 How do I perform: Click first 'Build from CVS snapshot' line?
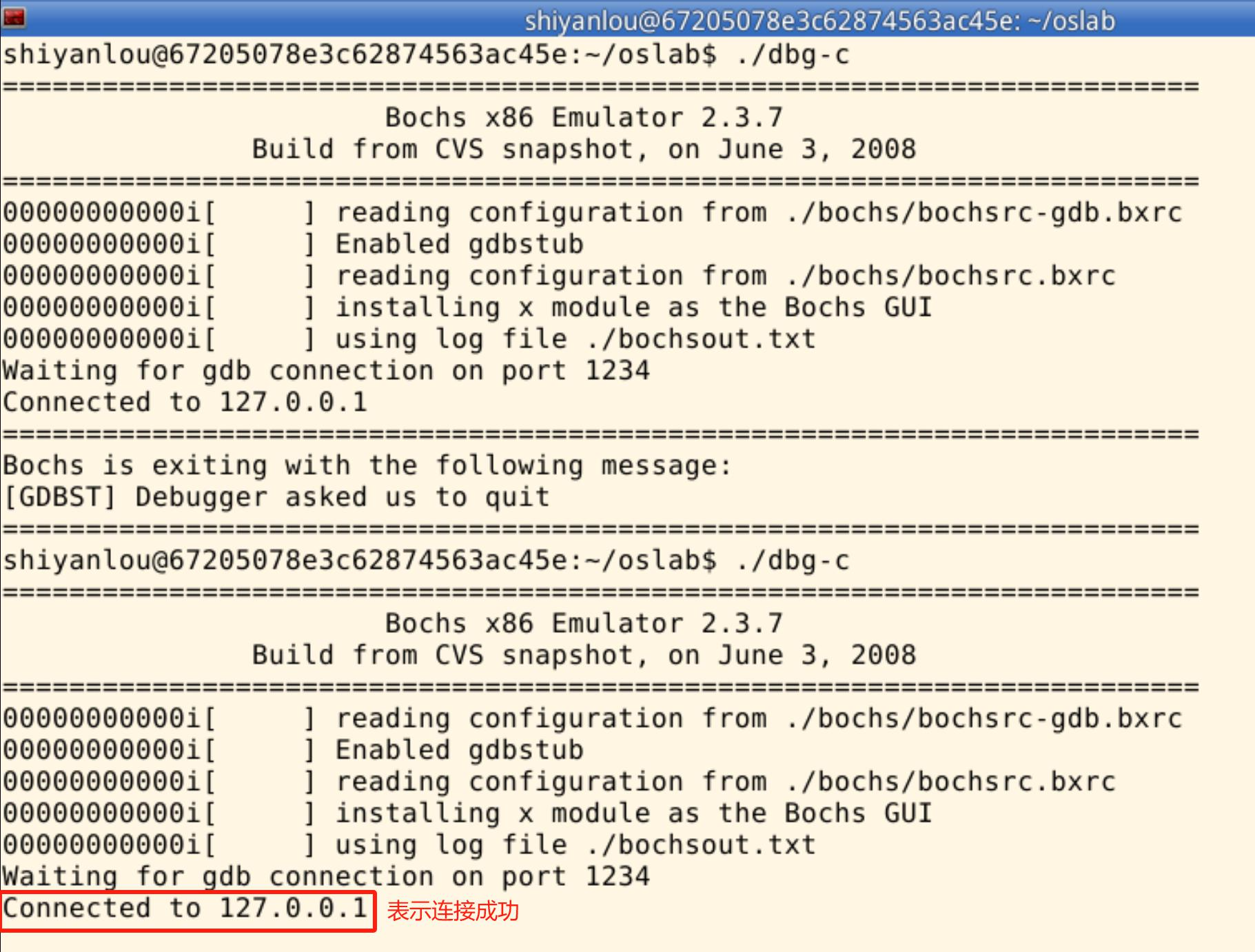pos(584,150)
